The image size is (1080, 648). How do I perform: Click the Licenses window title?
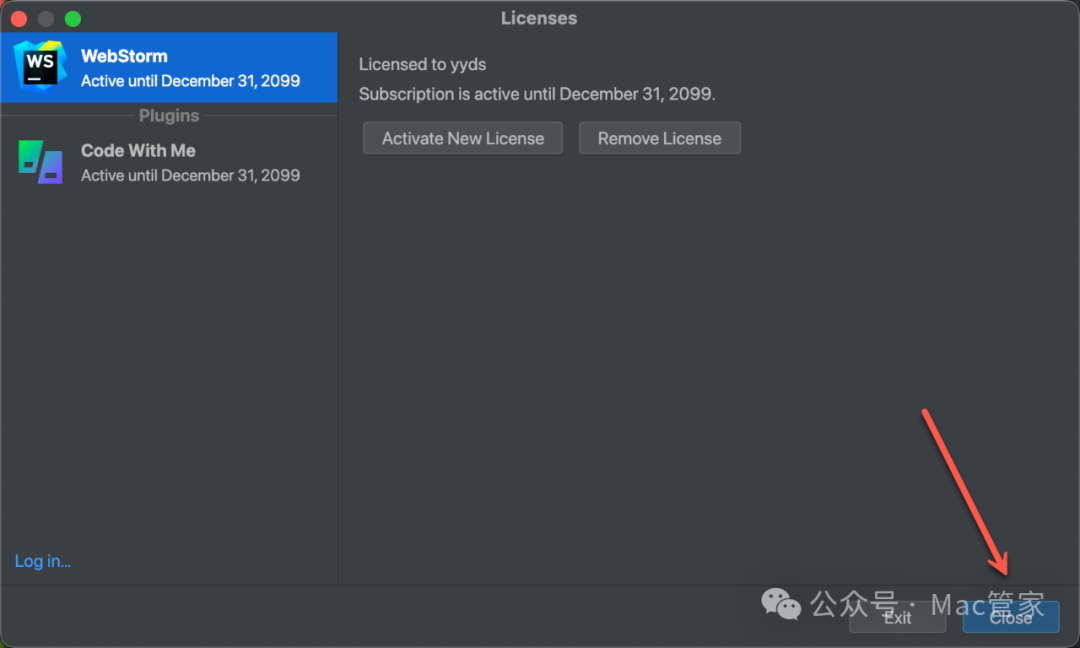(539, 18)
